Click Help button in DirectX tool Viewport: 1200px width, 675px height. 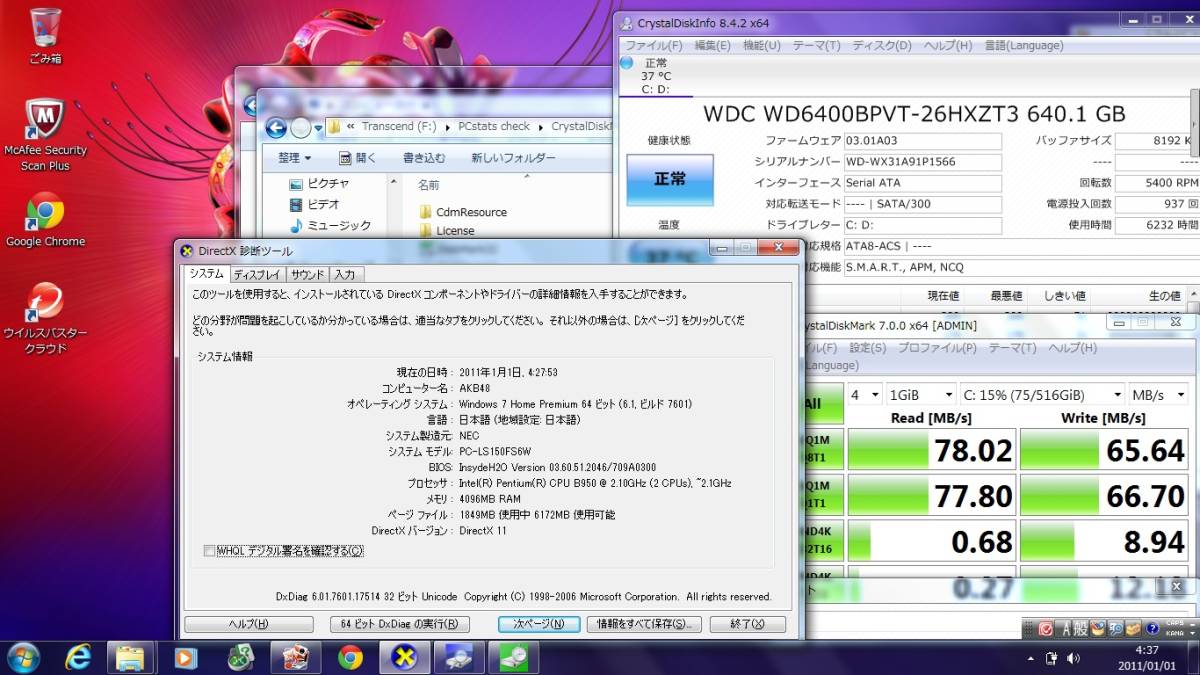248,624
